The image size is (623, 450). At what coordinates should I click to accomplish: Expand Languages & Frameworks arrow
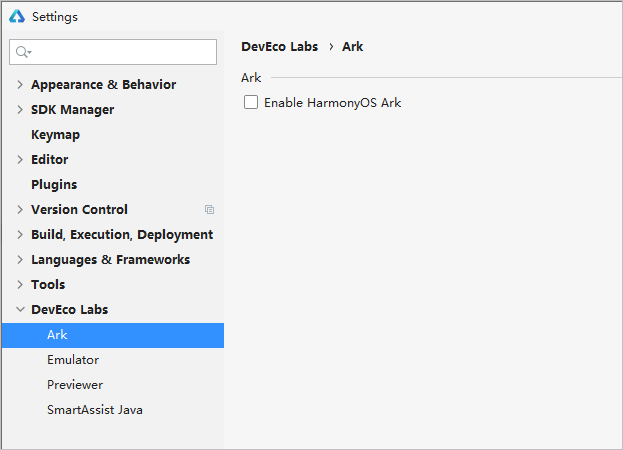pos(20,260)
